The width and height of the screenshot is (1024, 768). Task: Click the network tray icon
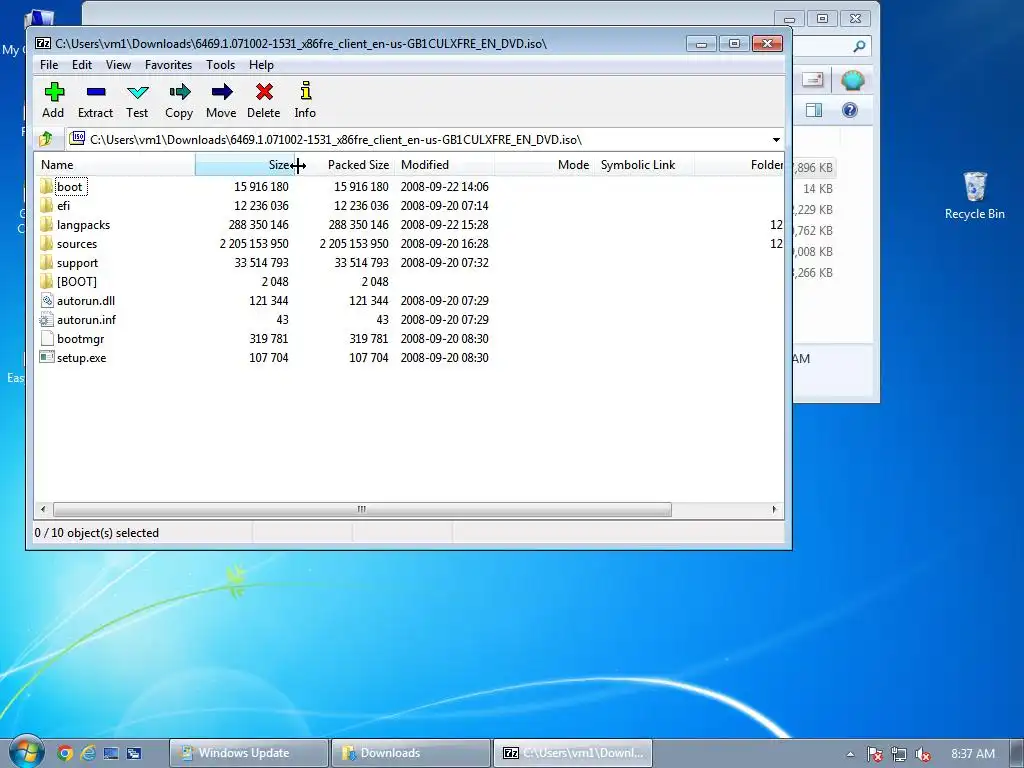click(899, 754)
